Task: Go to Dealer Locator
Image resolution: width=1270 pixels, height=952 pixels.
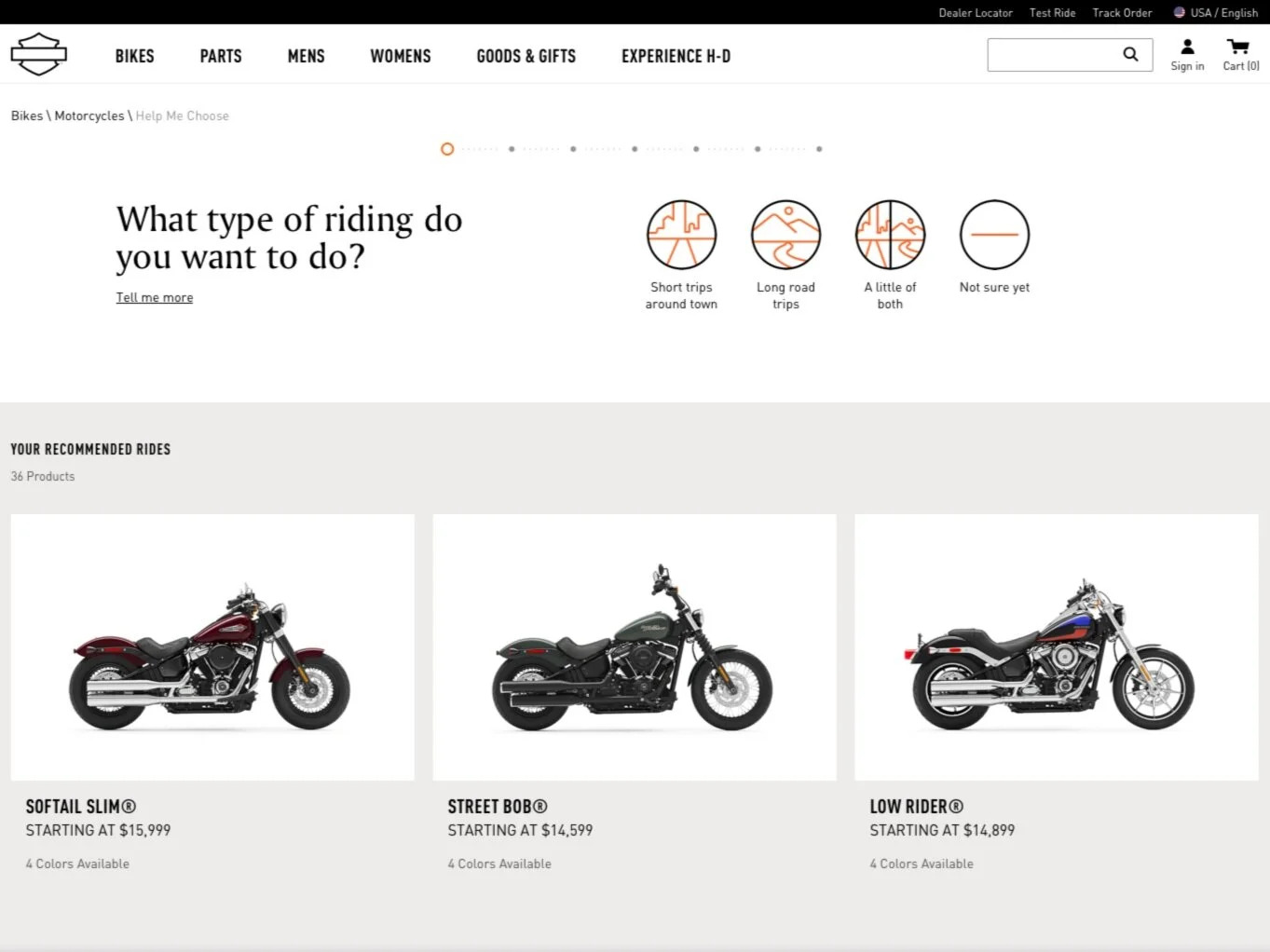Action: (x=976, y=13)
